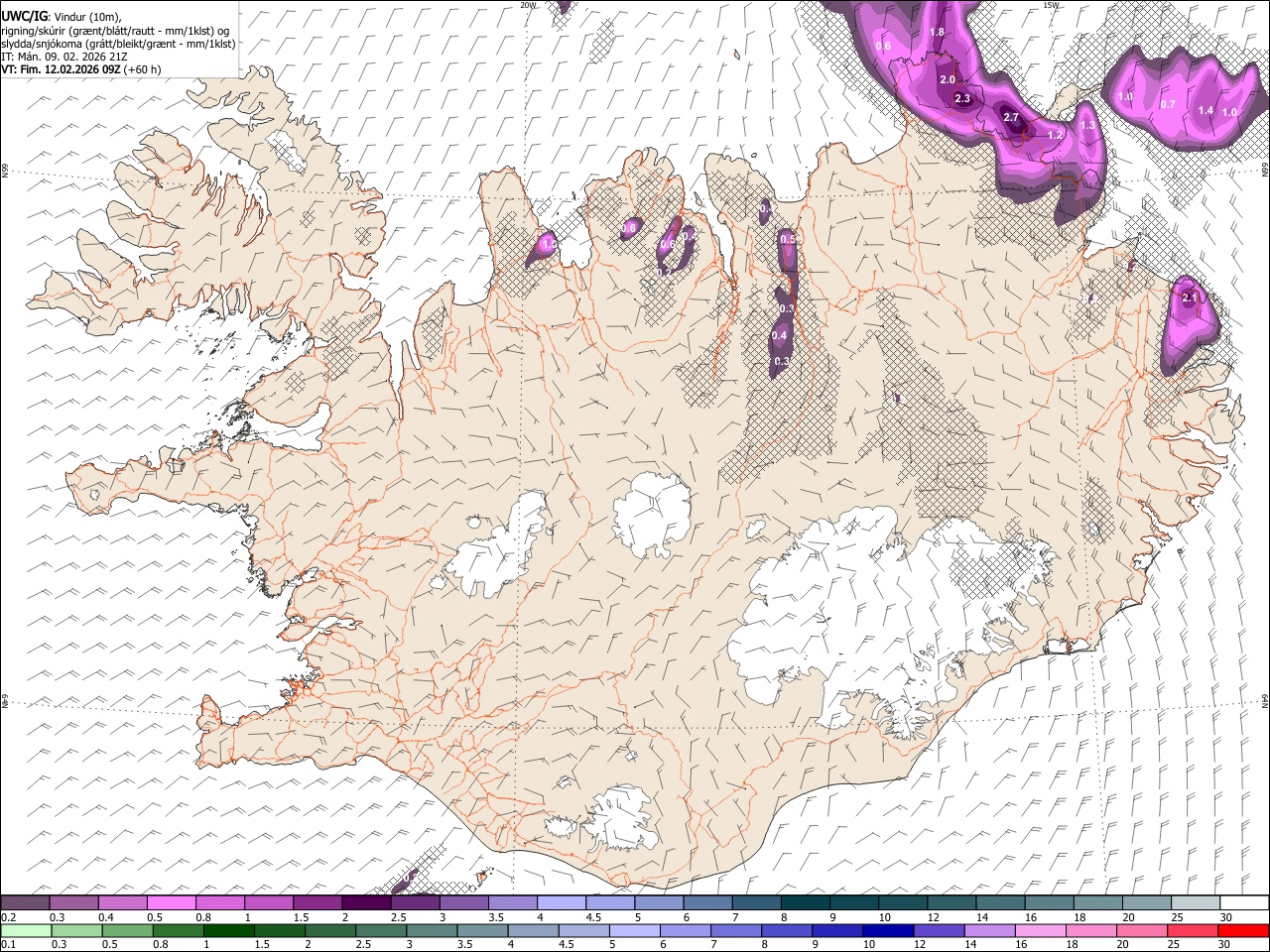Click the 'IT: Mán. 09. 02. 2026 21Z' line
This screenshot has height=952, width=1270.
coord(63,57)
